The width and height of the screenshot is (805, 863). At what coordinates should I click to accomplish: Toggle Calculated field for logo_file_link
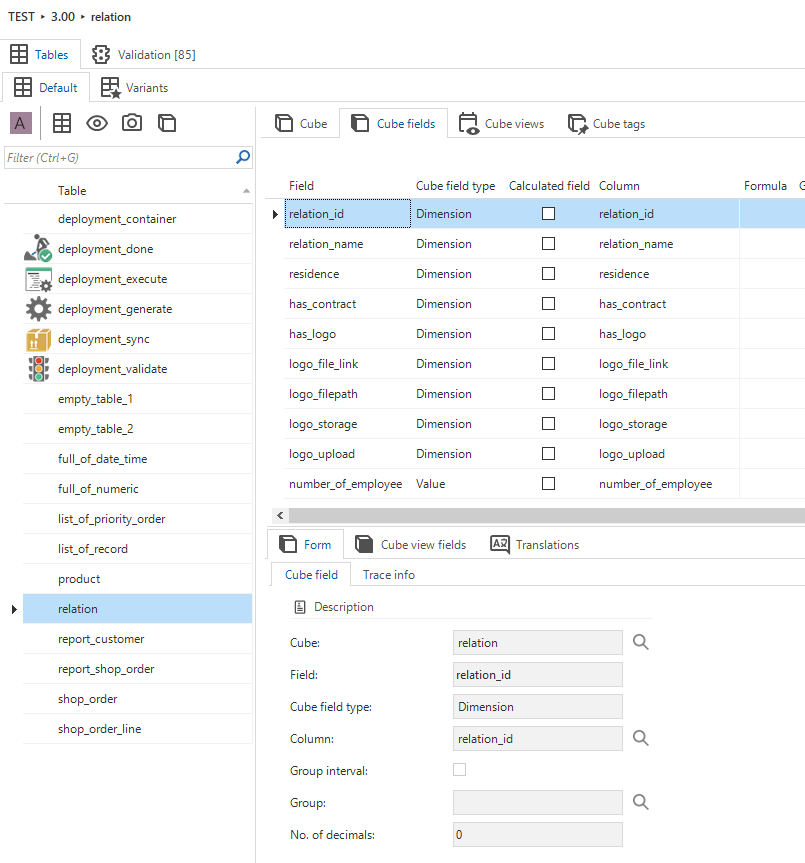tap(549, 363)
